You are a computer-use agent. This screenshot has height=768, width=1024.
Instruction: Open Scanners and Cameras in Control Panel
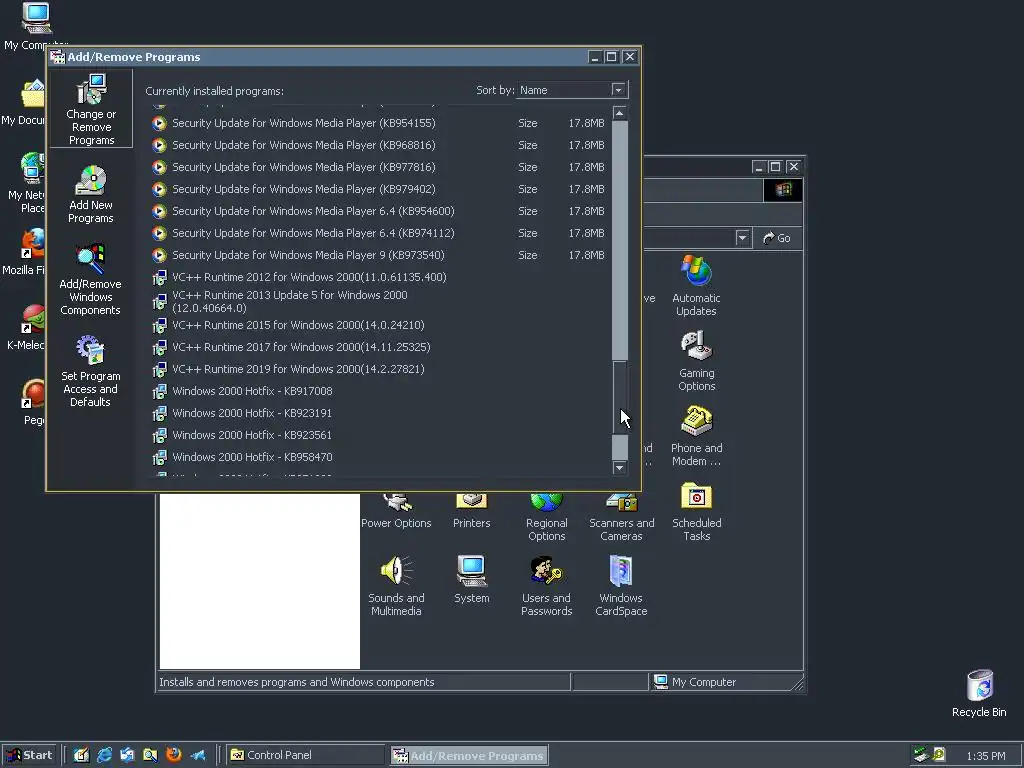pyautogui.click(x=621, y=516)
